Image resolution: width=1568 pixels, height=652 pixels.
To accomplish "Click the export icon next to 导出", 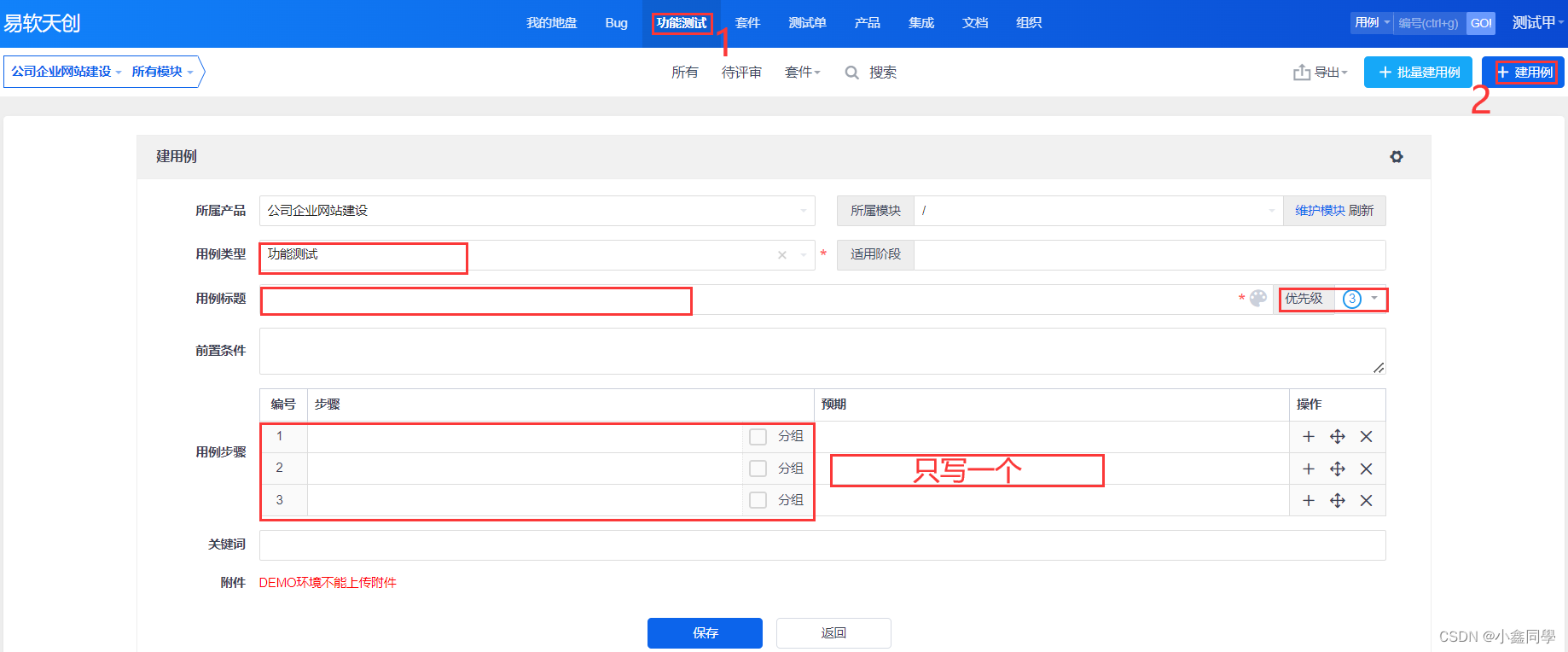I will click(x=1302, y=73).
